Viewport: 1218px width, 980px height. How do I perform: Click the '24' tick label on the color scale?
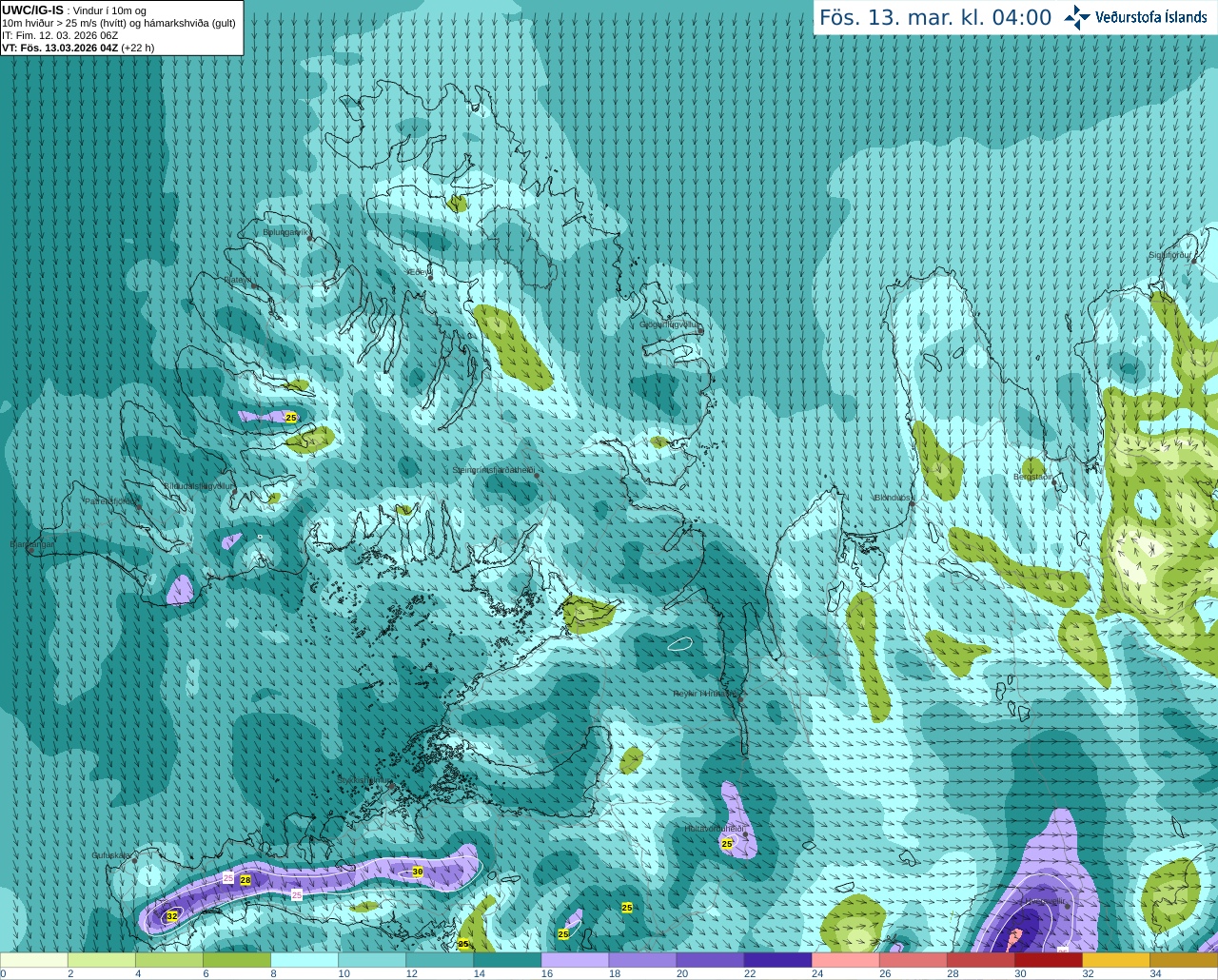click(x=817, y=973)
